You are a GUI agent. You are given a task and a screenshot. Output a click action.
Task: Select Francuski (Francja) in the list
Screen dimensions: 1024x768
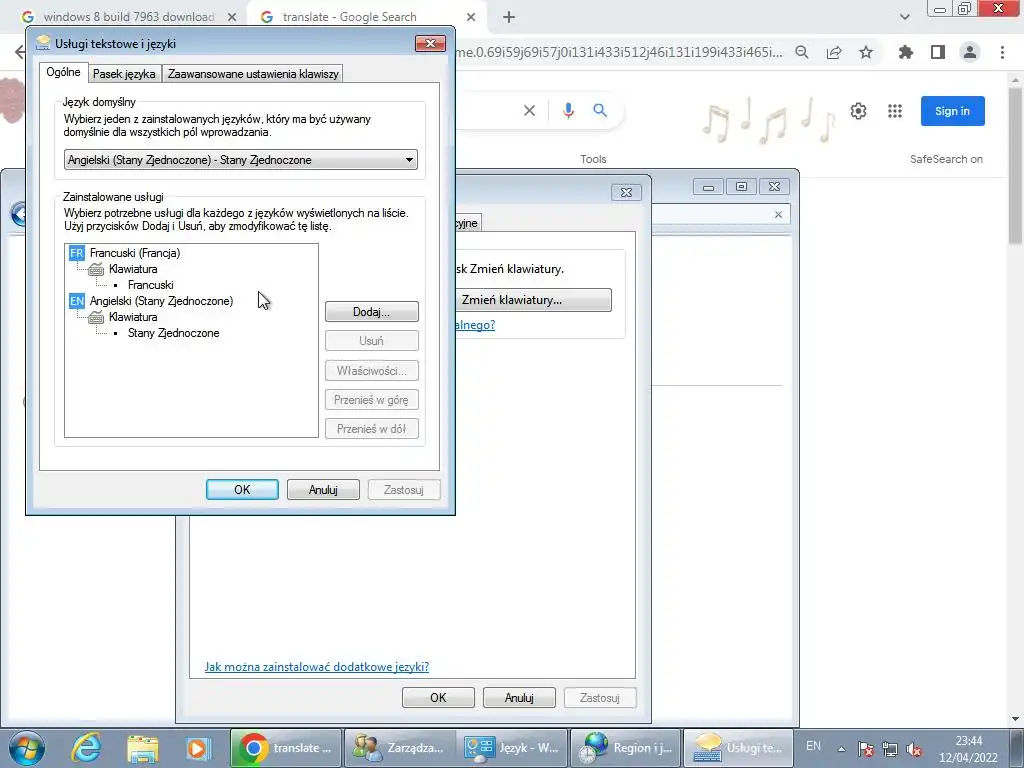coord(135,253)
